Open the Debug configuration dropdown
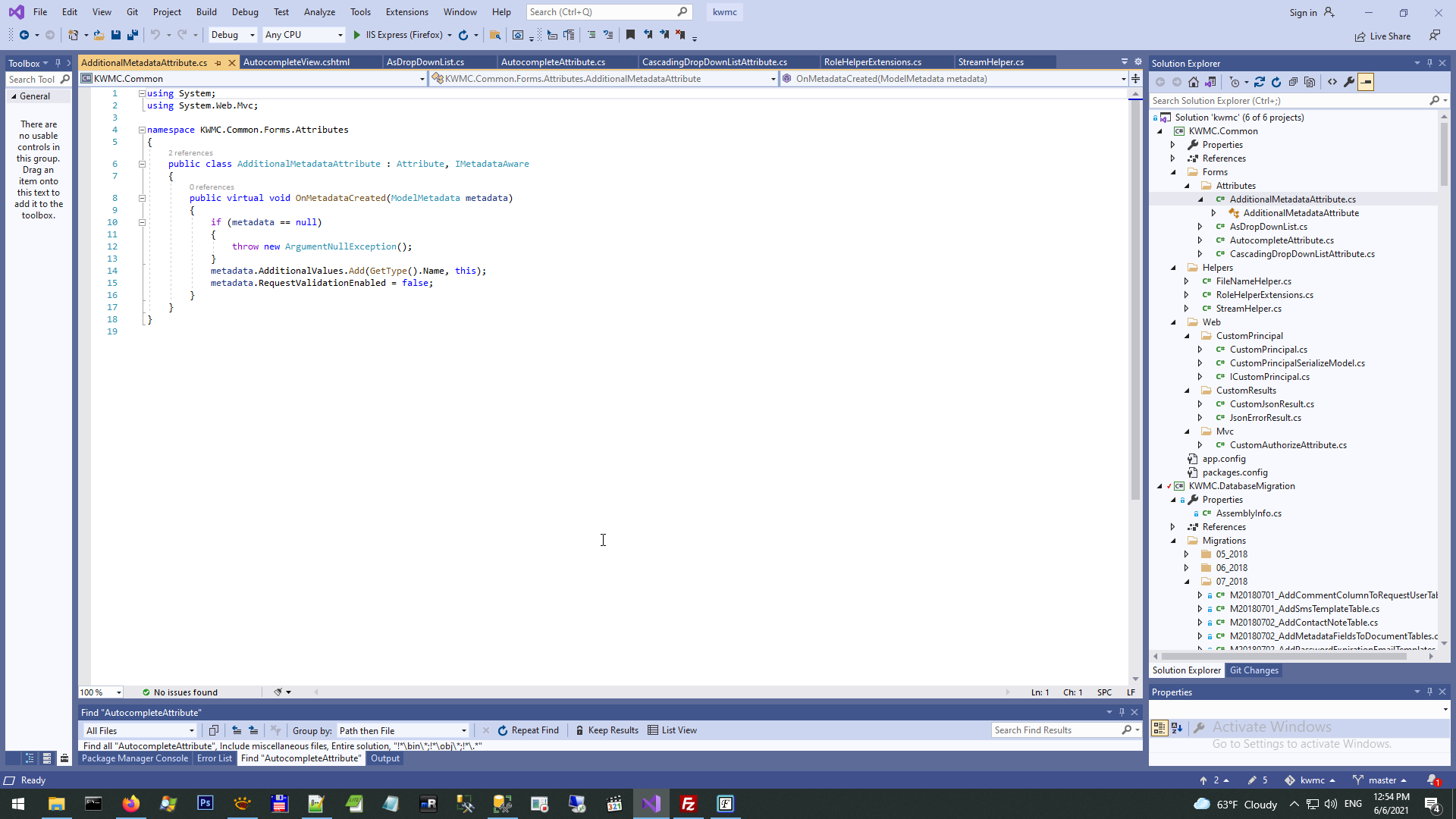Screen dimensions: 1456x819 pyautogui.click(x=233, y=35)
